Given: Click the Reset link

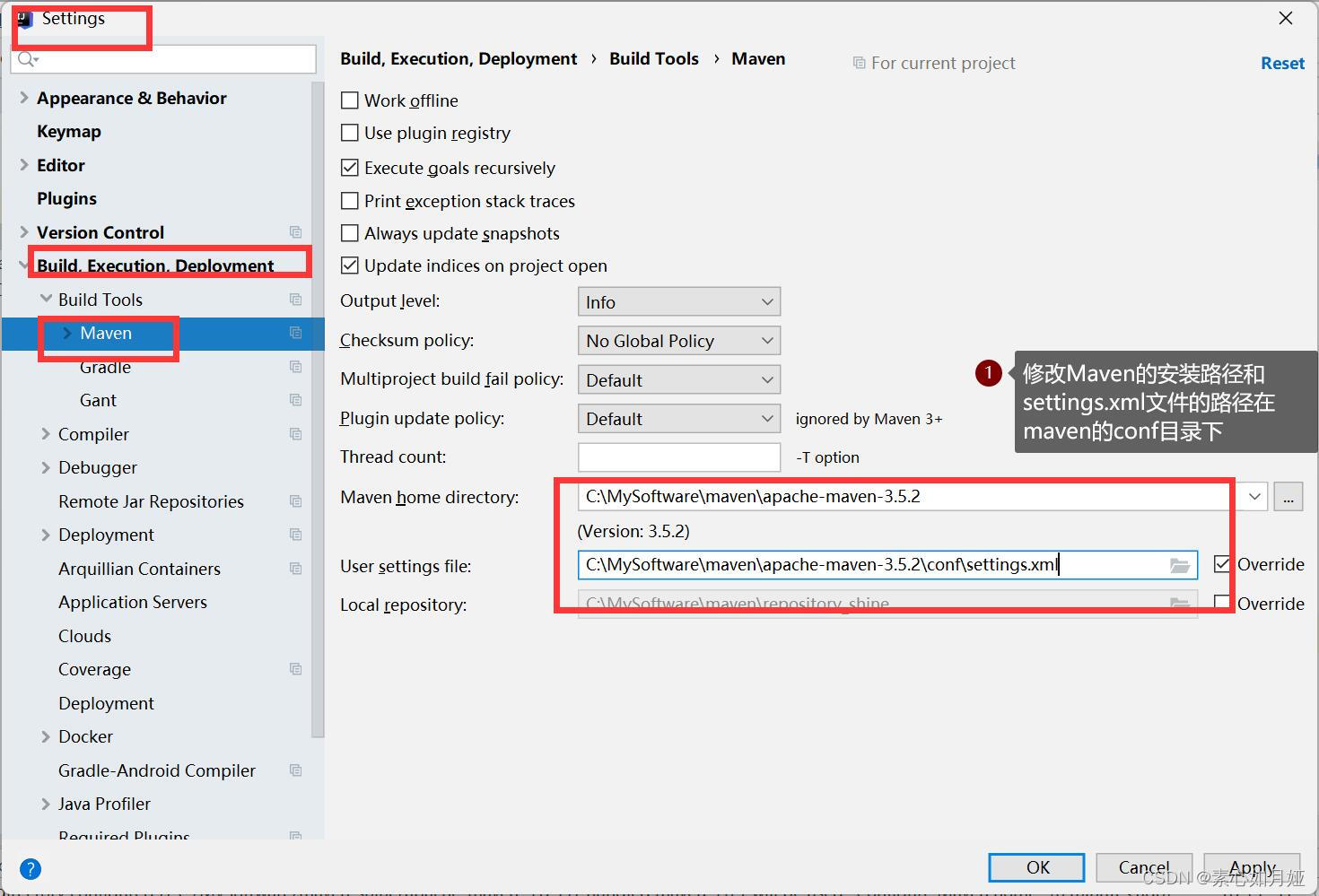Looking at the screenshot, I should click(1282, 63).
